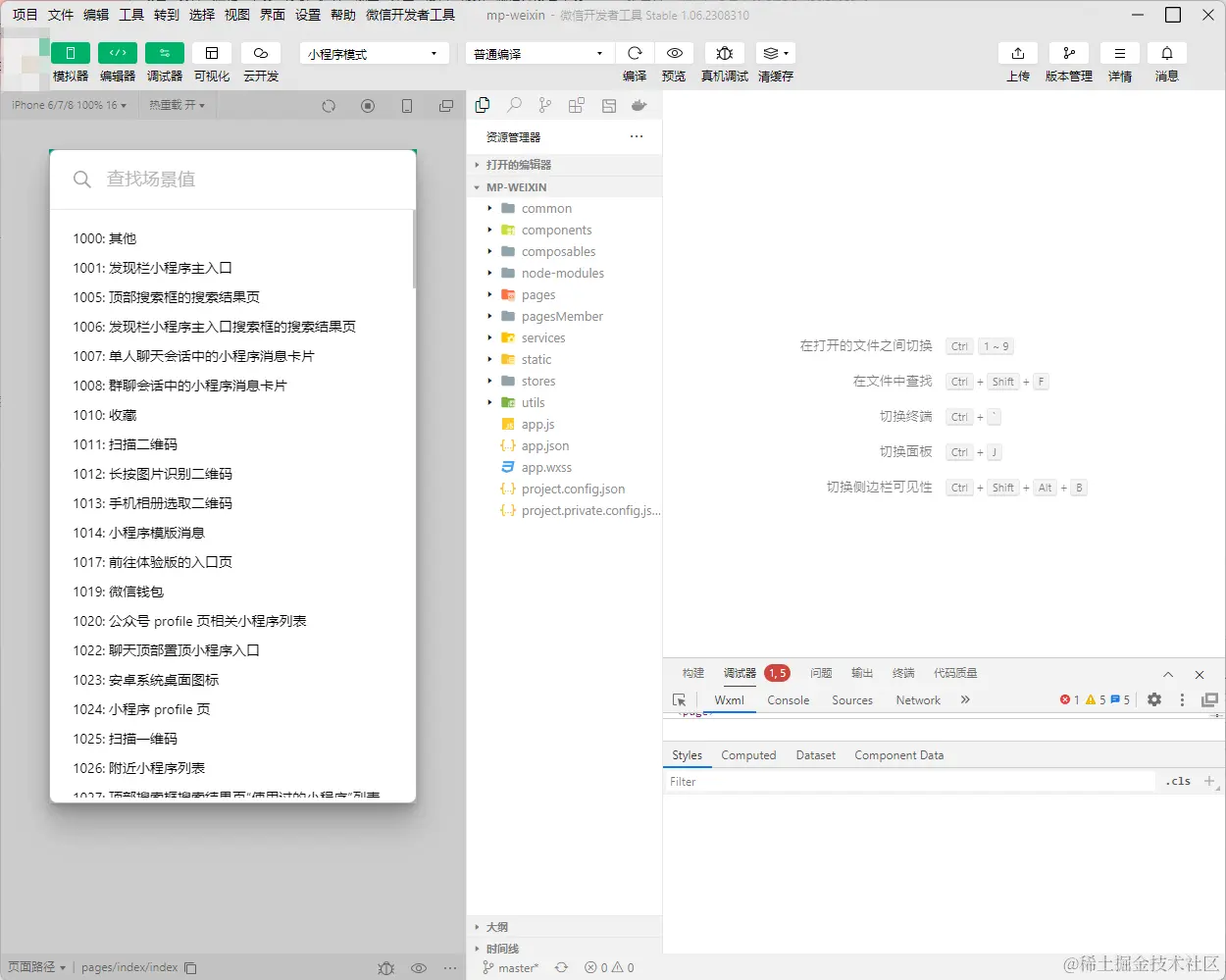This screenshot has height=980, width=1226.
Task: Click the styles Filter input field
Action: coord(910,782)
